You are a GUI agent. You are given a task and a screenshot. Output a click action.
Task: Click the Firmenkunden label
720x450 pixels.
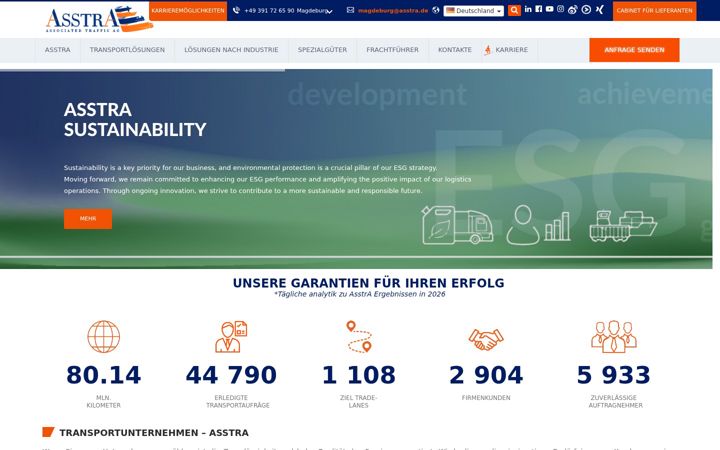[486, 398]
